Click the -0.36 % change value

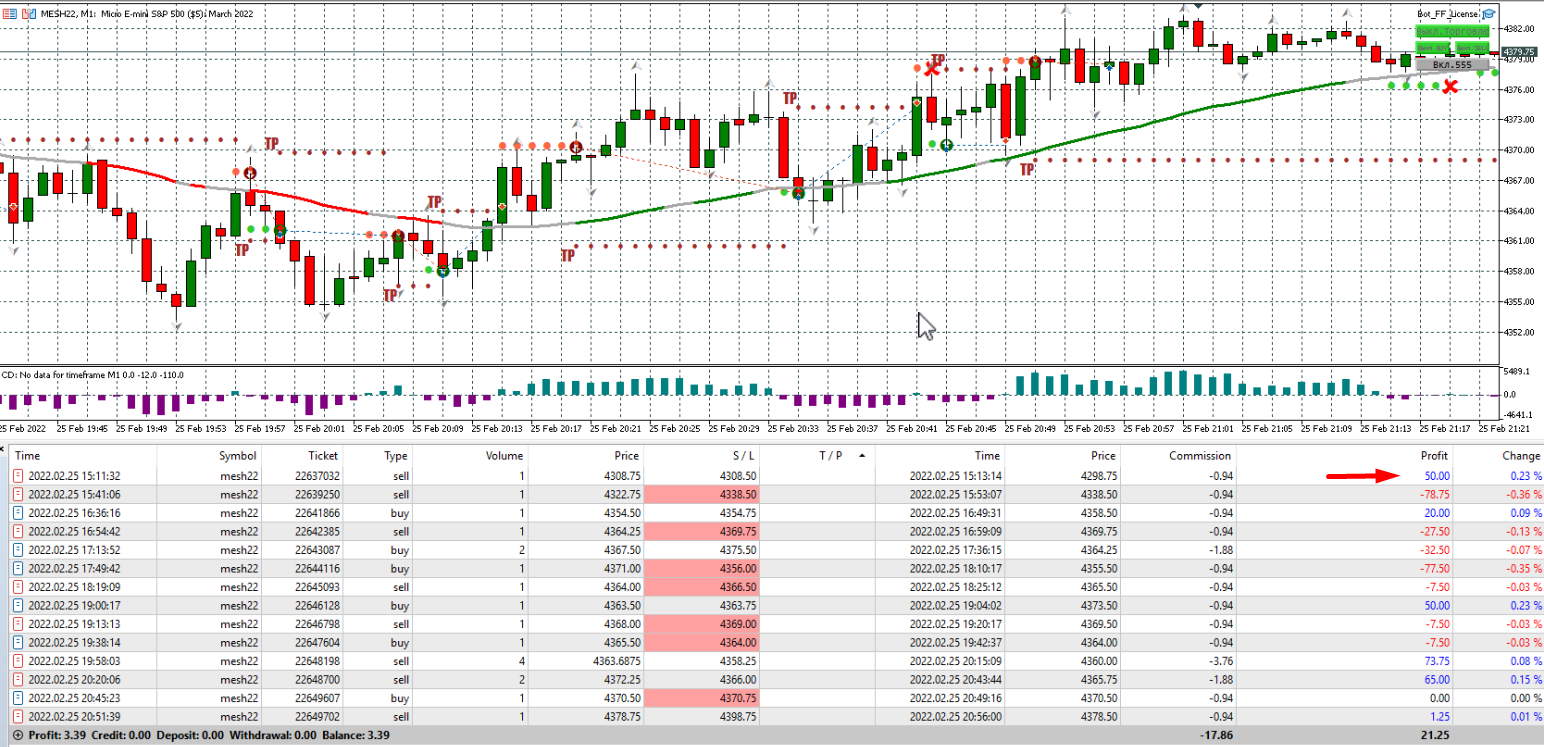click(1524, 495)
